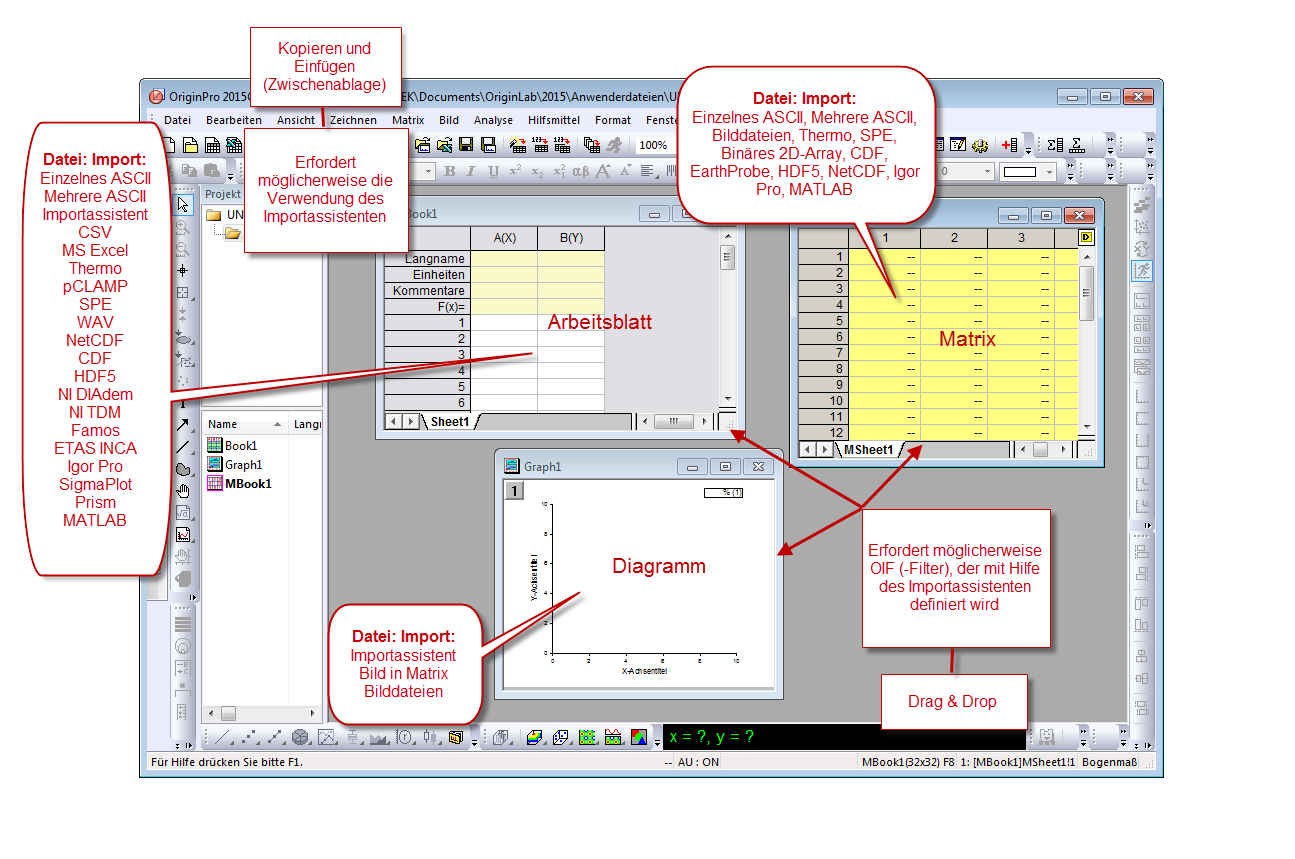Sort project list by Name column header
This screenshot has height=859, width=1295.
[x=245, y=424]
